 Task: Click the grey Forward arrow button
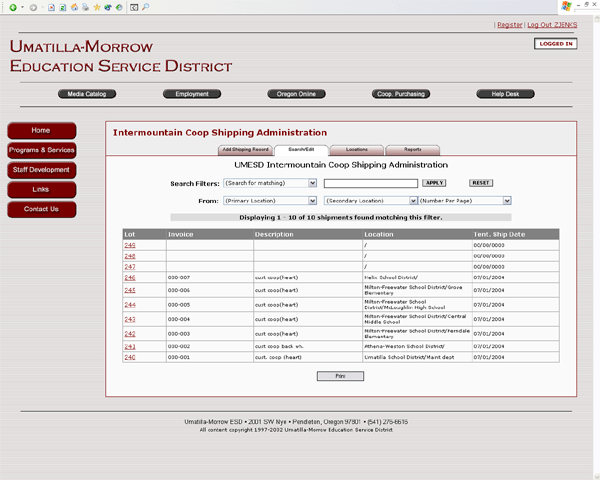tap(33, 7)
